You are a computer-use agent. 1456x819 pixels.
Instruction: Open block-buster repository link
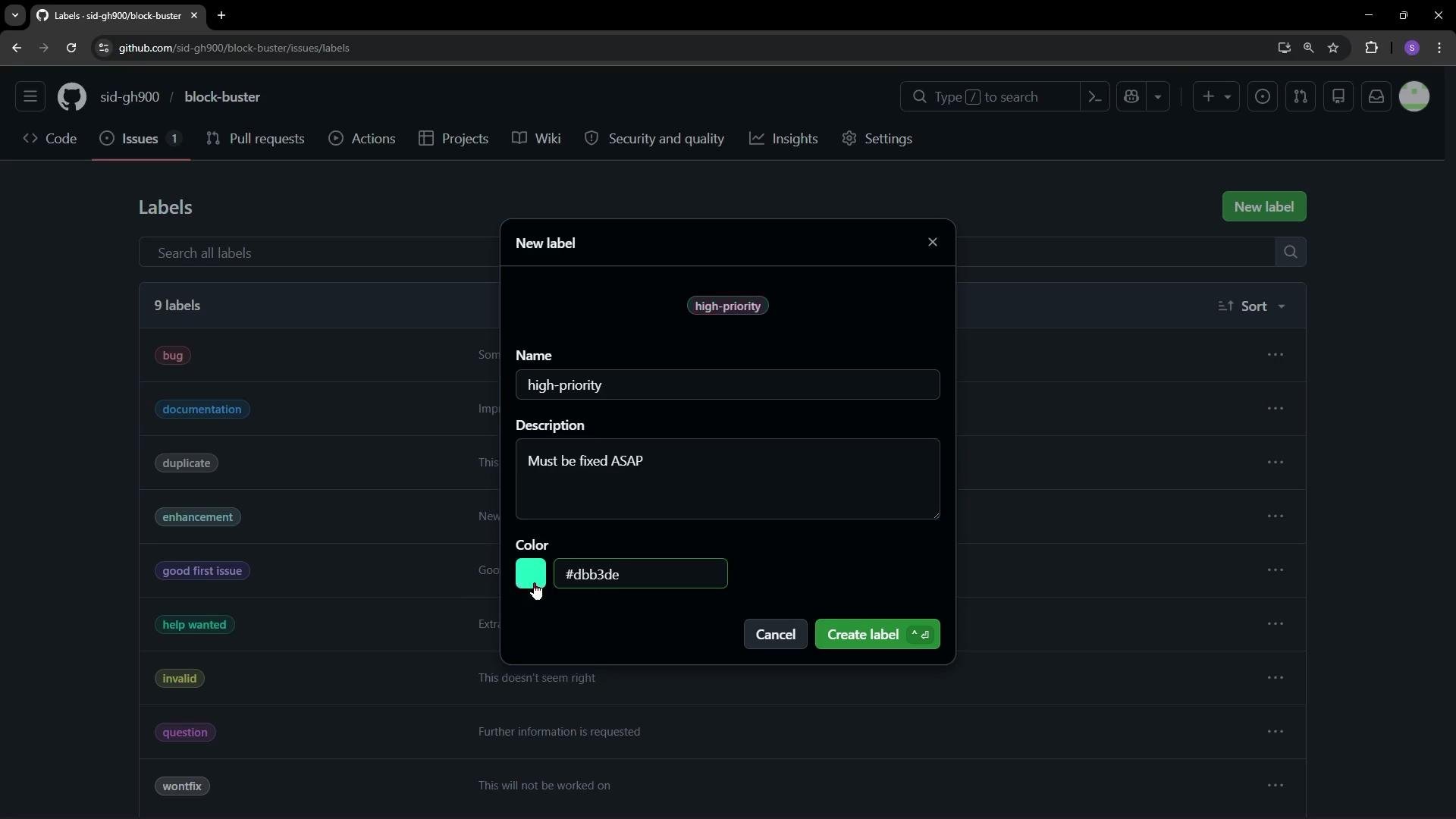click(222, 97)
